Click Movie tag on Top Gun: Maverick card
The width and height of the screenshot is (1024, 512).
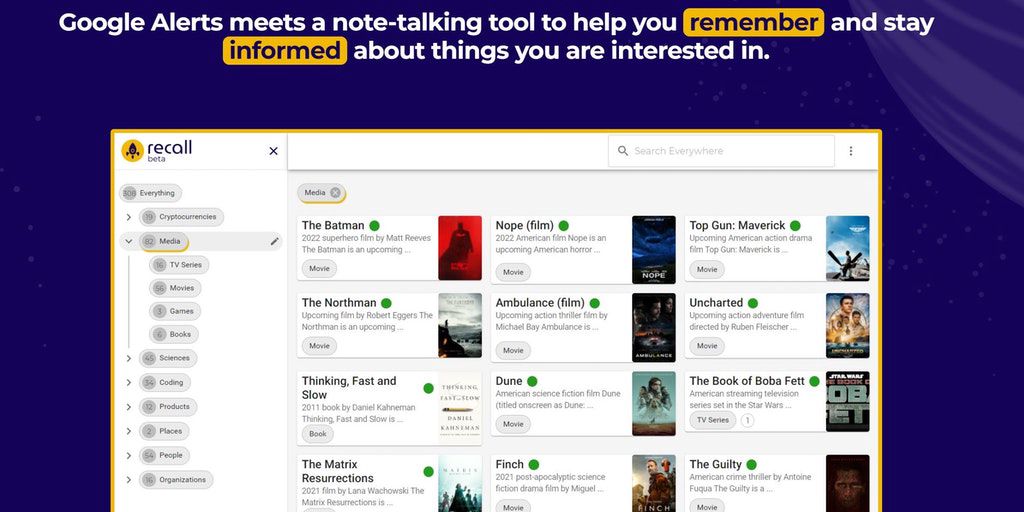707,269
